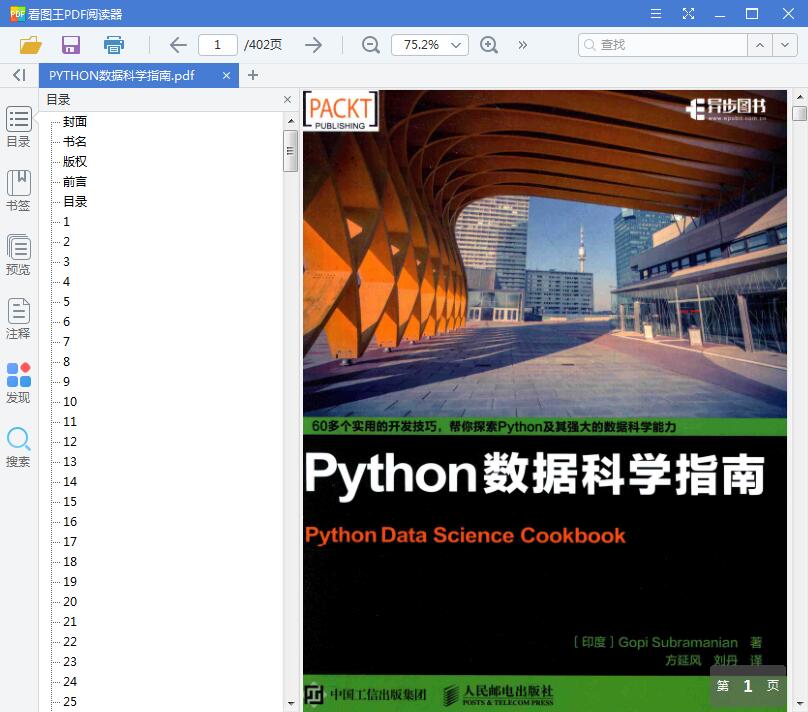Click the PACKT Publishing logo on cover
This screenshot has width=808, height=712.
tap(341, 111)
